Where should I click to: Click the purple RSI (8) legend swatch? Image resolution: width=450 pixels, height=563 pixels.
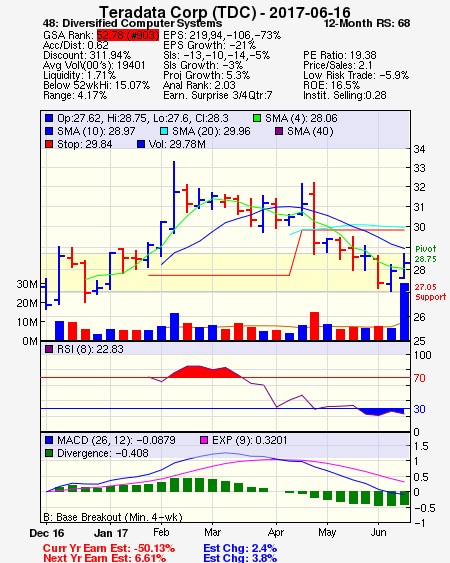pos(49,349)
